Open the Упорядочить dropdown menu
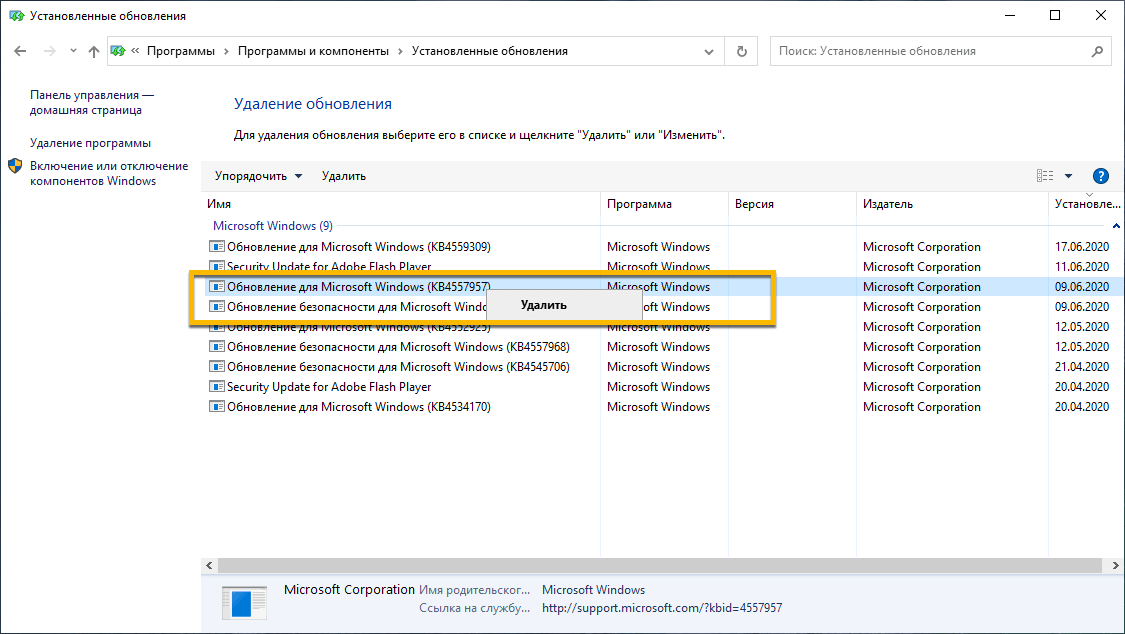Screen dimensions: 1125x634 [258, 176]
